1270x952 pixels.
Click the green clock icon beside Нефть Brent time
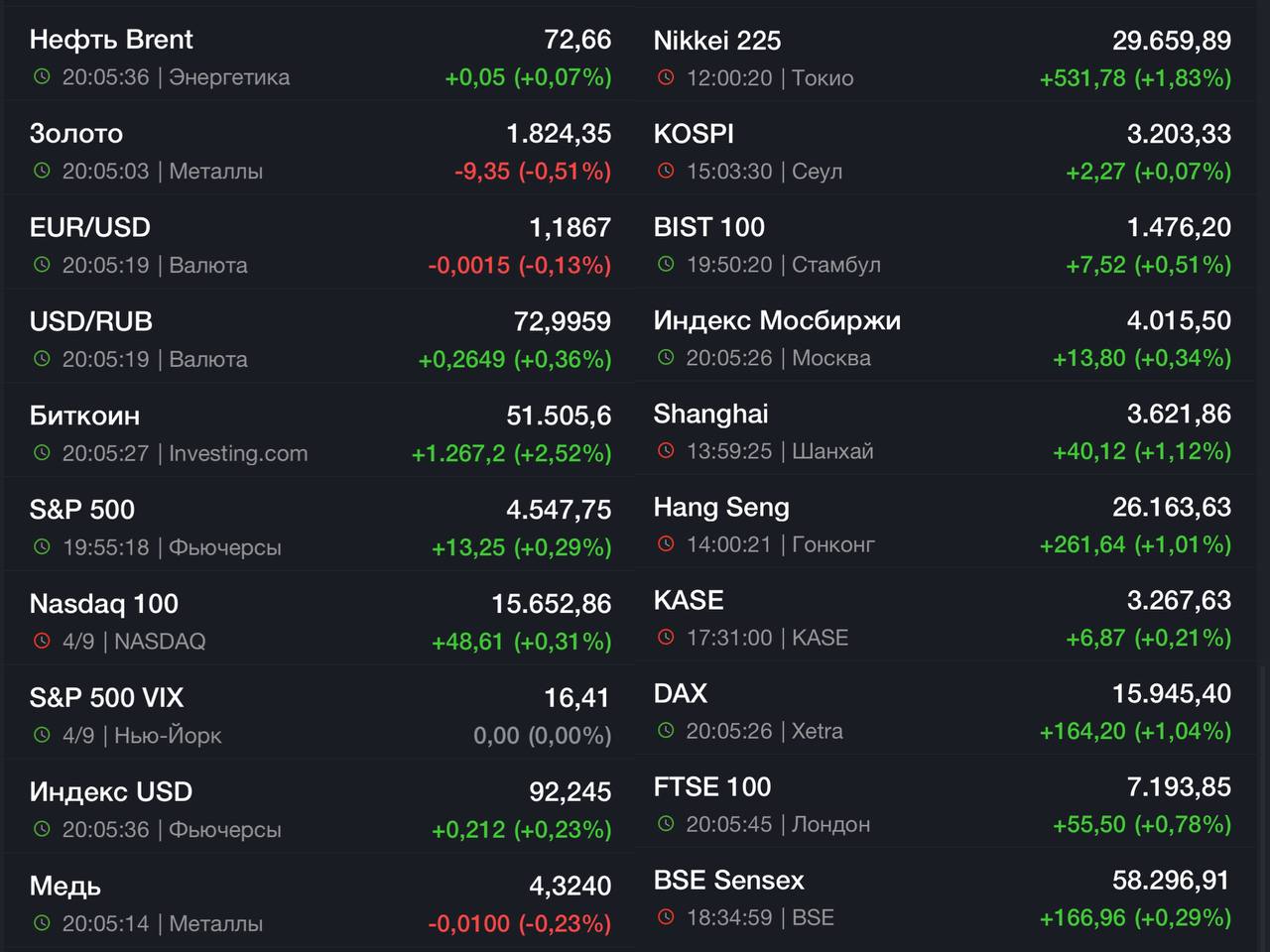42,77
